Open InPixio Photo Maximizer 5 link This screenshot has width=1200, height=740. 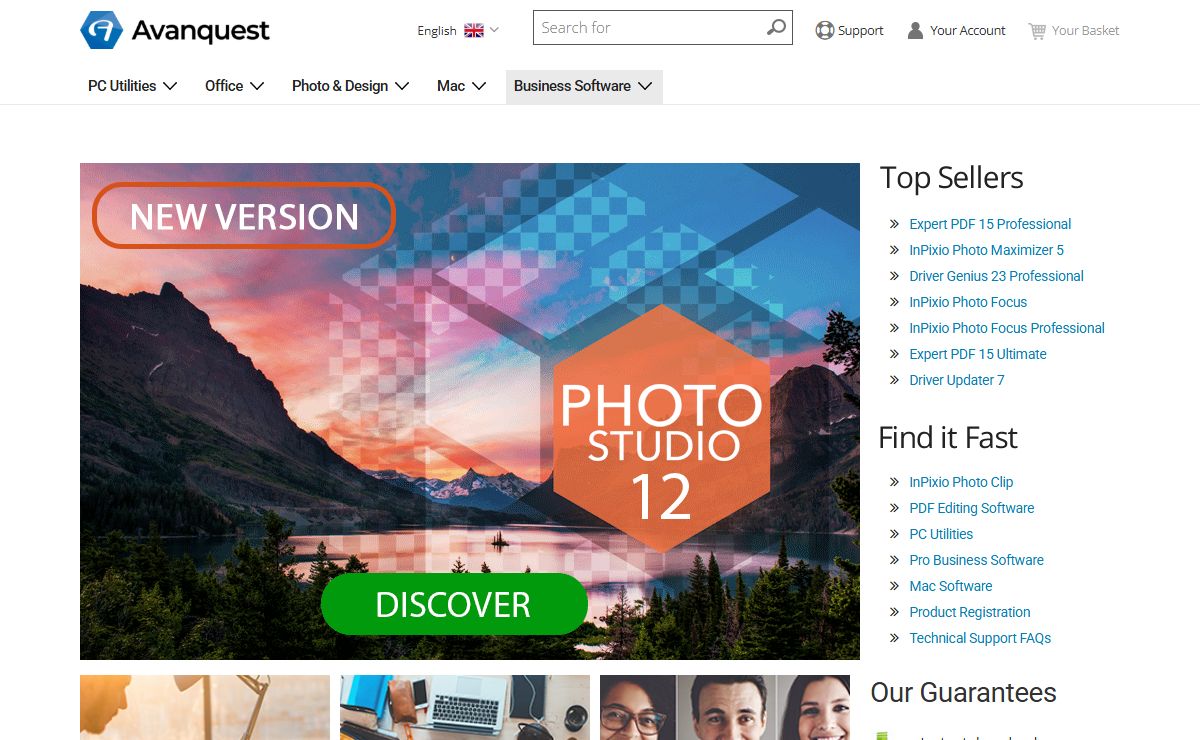coord(986,250)
